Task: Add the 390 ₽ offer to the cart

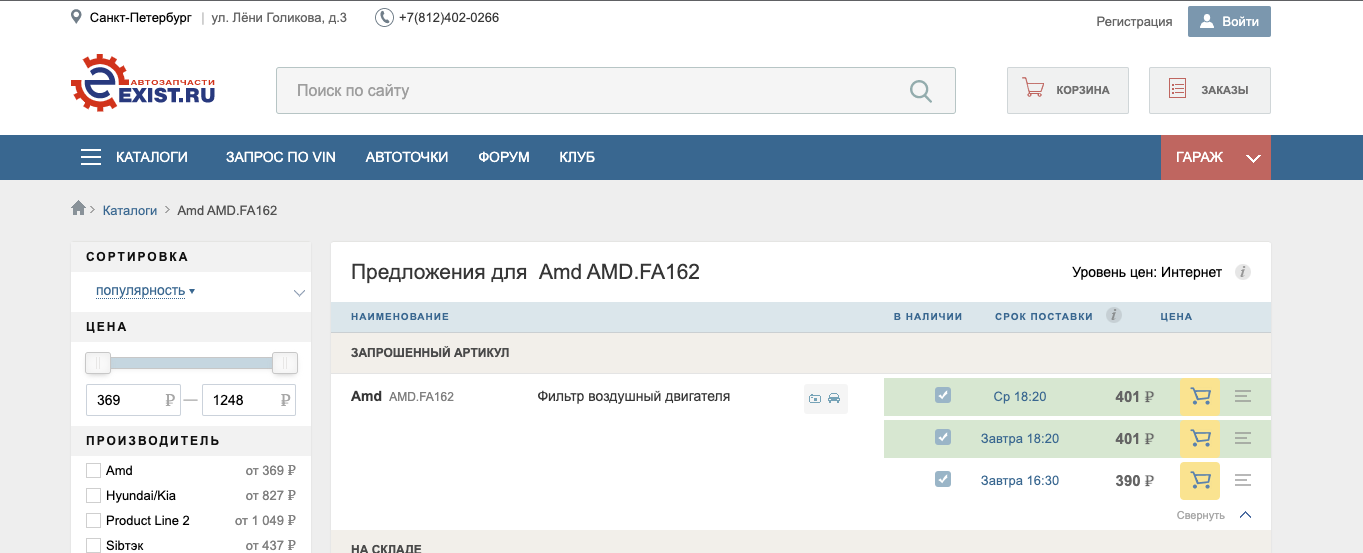Action: tap(1200, 480)
